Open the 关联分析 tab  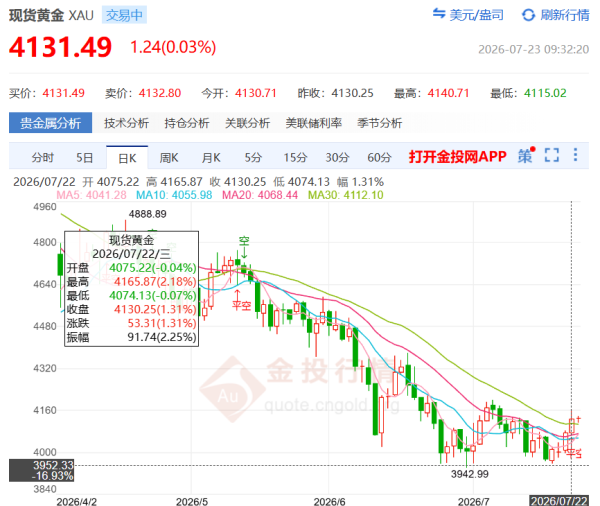(247, 123)
